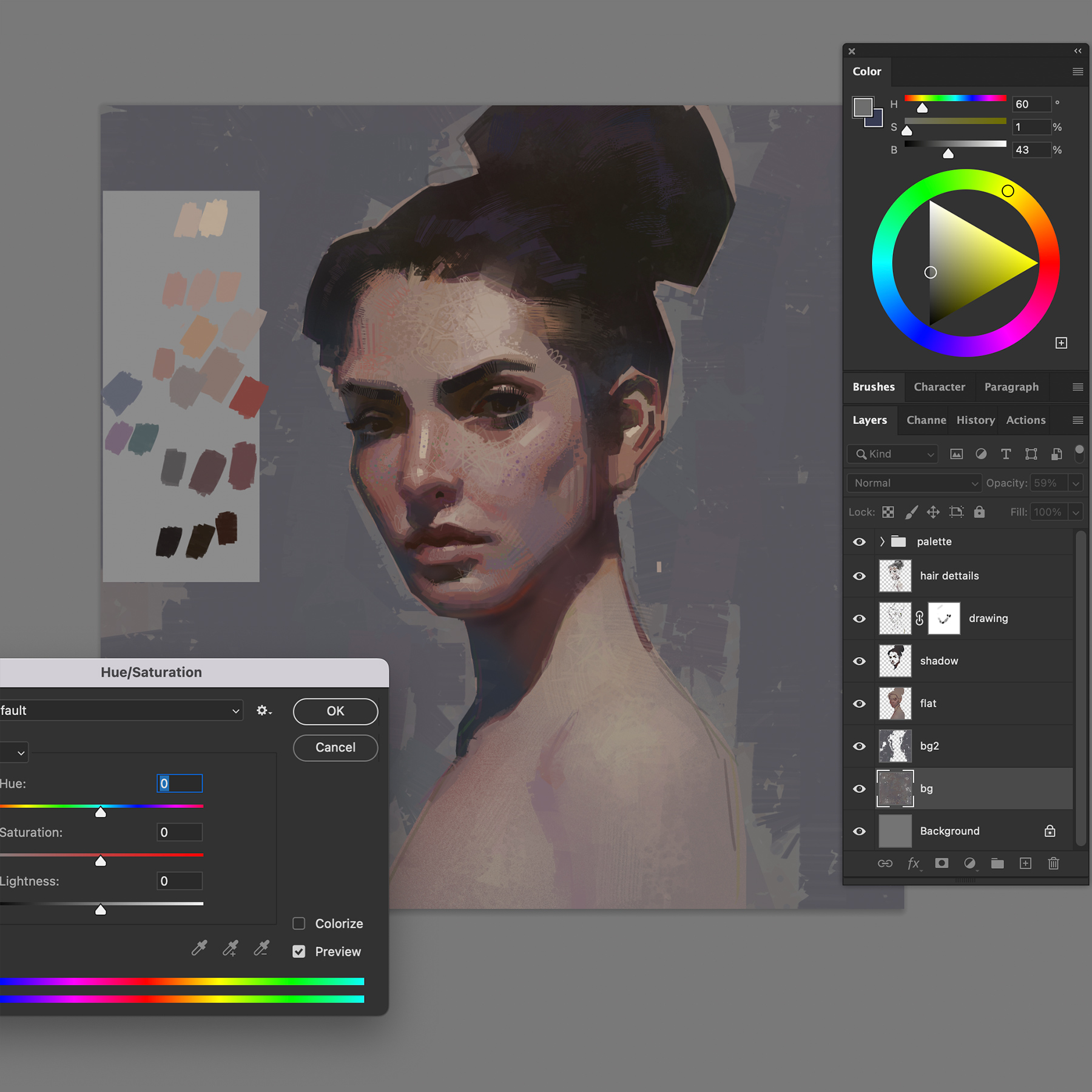The width and height of the screenshot is (1092, 1092).
Task: Open the Opacity value dropdown arrow
Action: click(1076, 483)
